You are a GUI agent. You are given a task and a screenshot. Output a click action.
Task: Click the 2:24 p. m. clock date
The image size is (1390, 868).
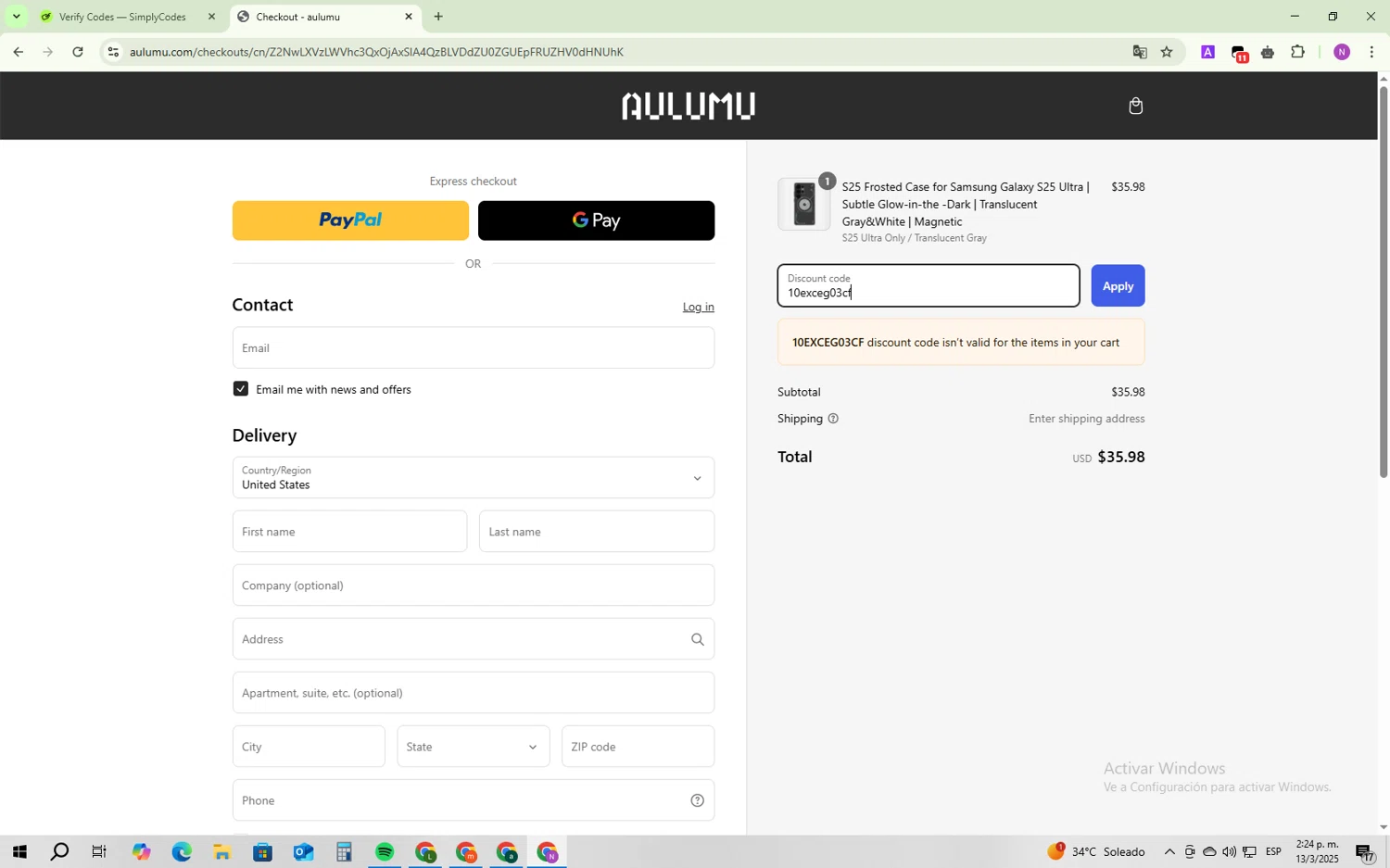point(1317,852)
